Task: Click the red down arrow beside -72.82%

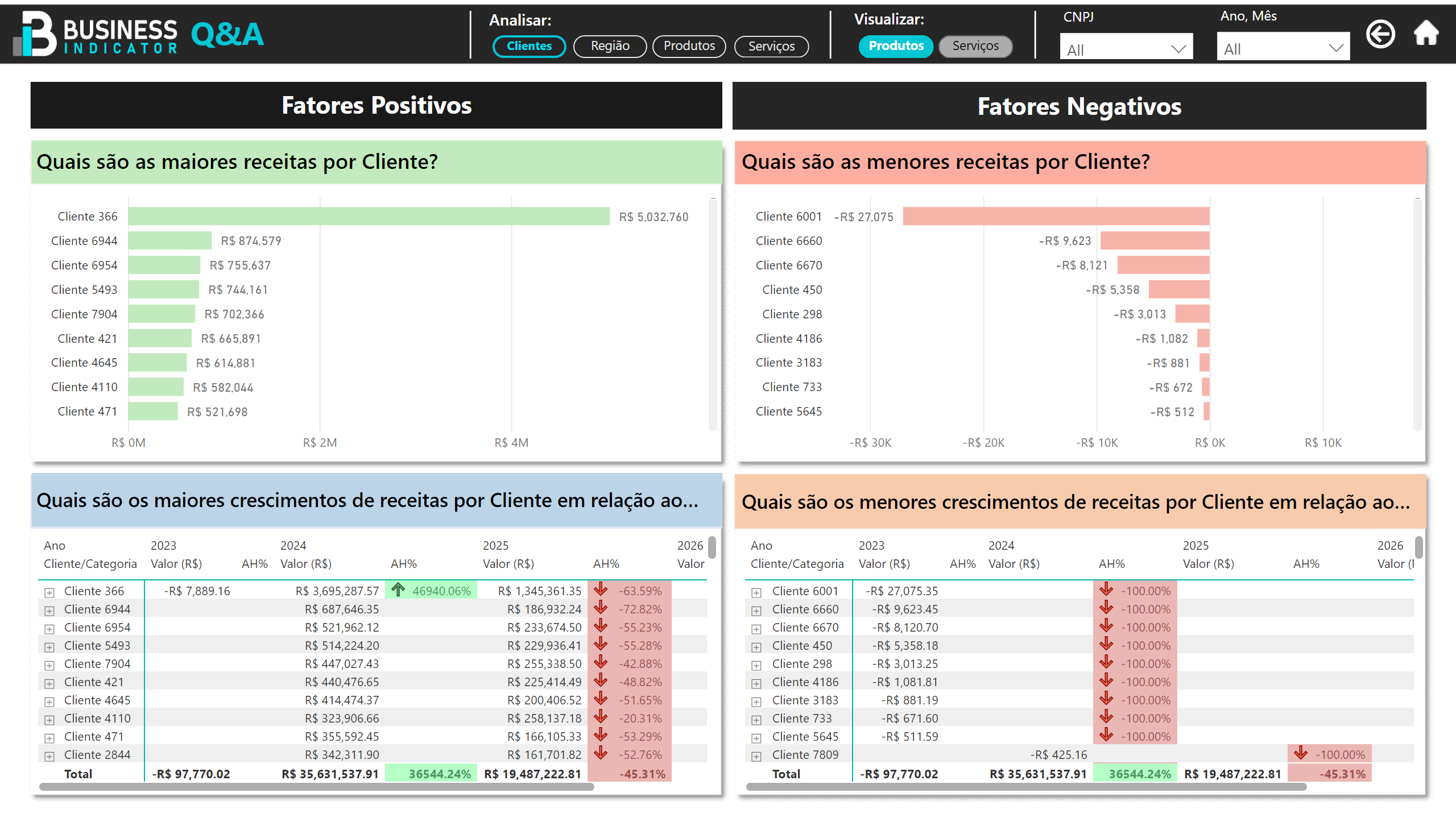Action: [601, 608]
